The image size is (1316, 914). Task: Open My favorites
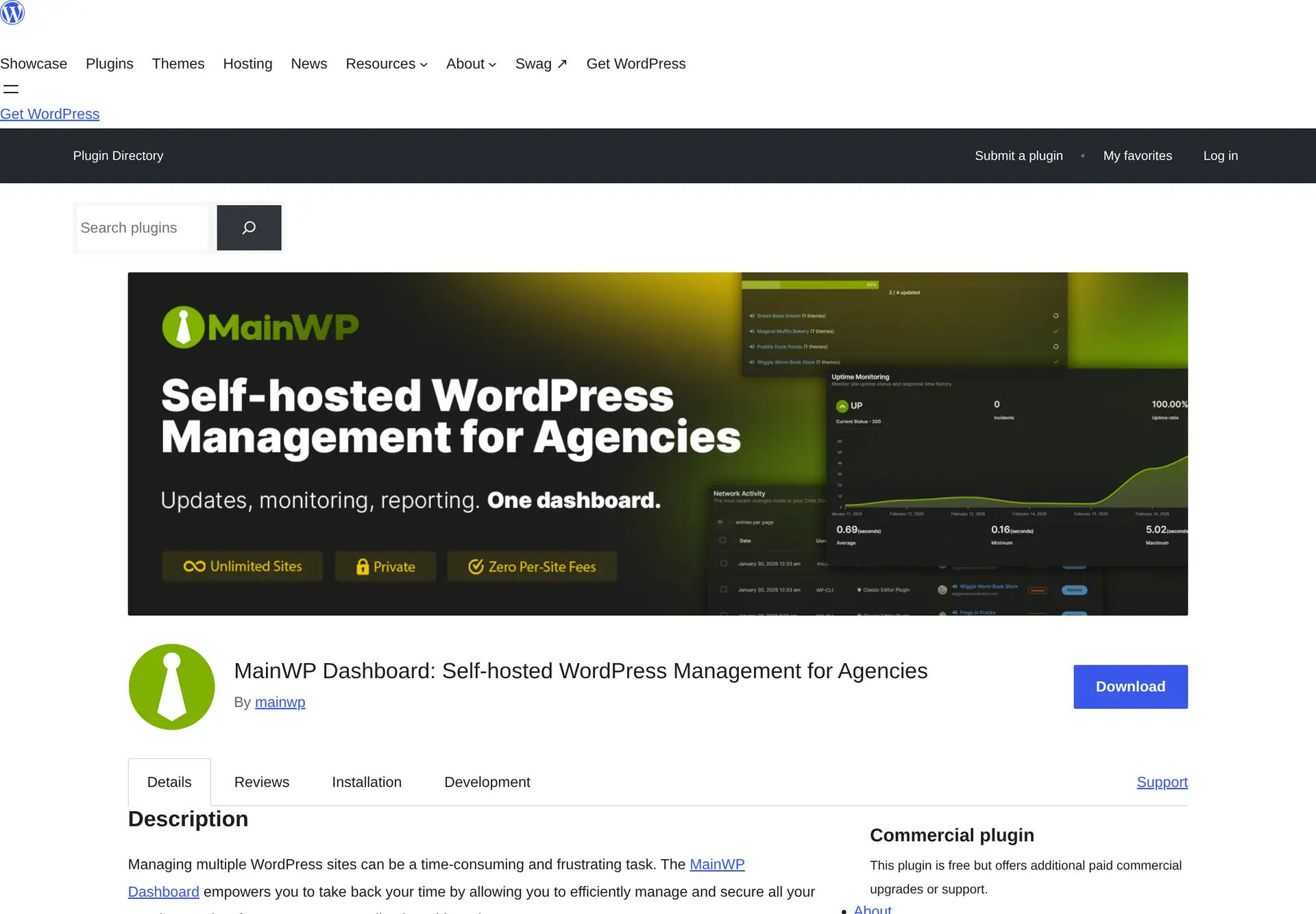1138,156
